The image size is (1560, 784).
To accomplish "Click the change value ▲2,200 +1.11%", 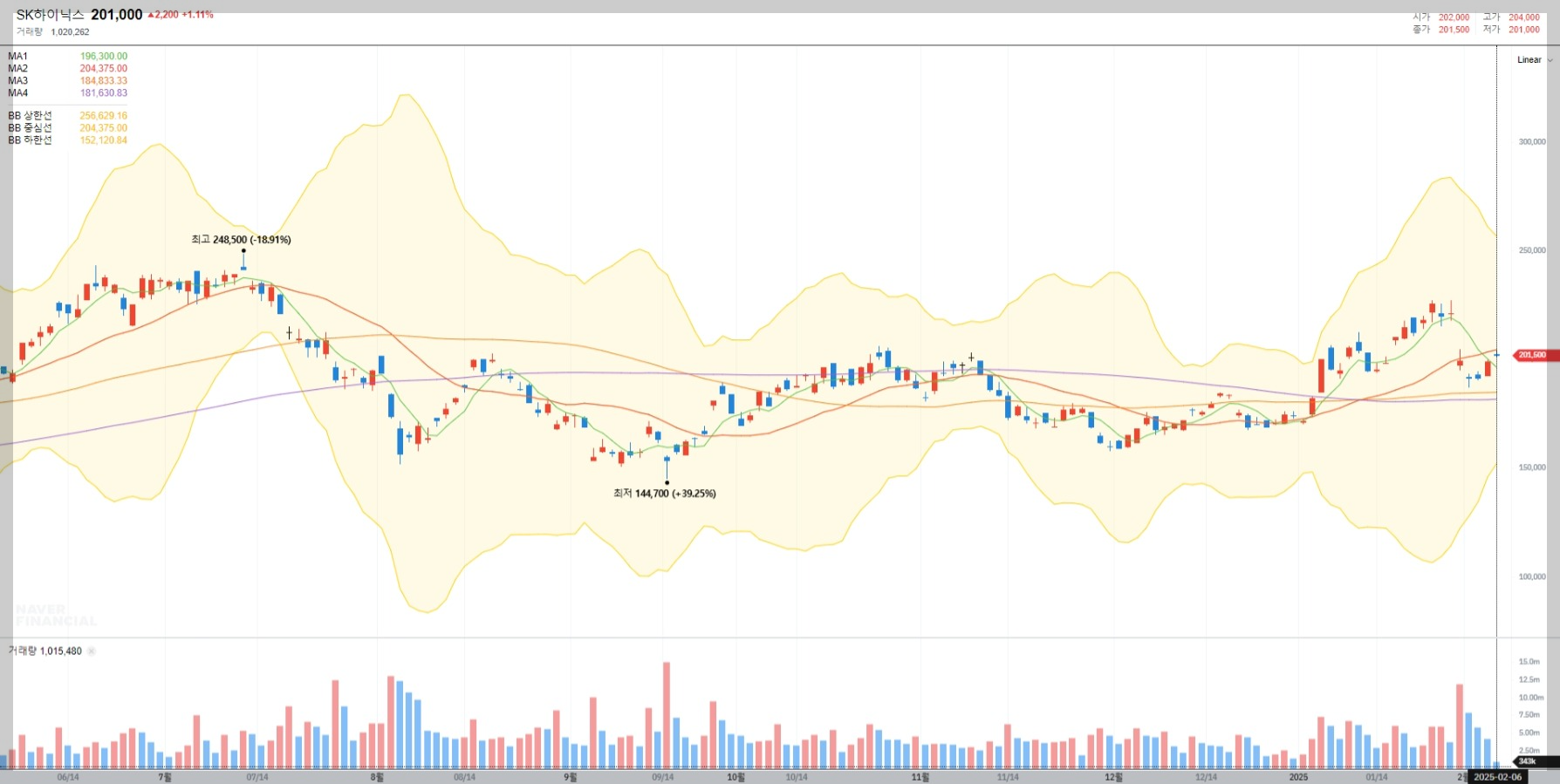I will 181,15.
